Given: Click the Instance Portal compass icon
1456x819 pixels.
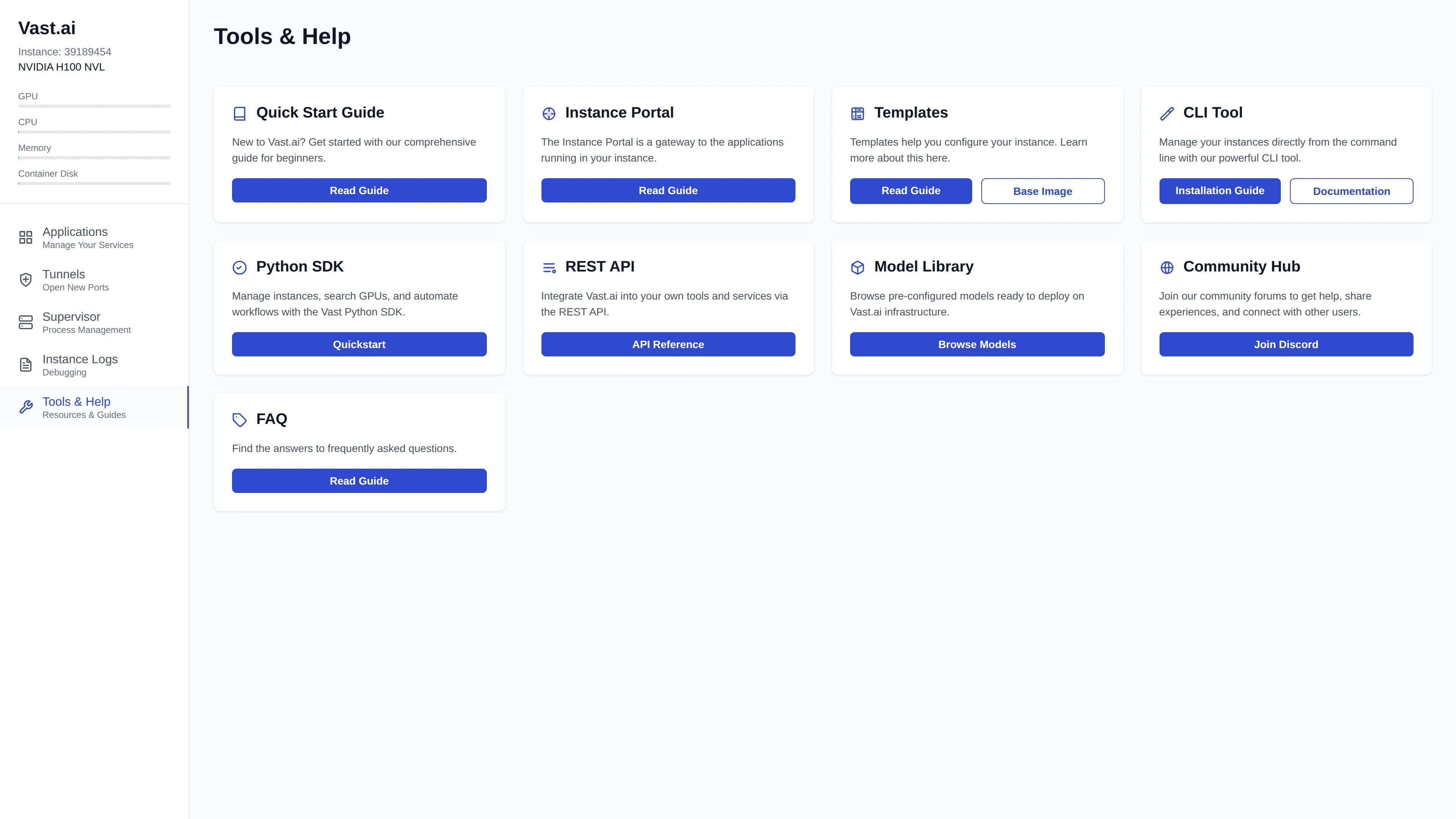Looking at the screenshot, I should [549, 114].
